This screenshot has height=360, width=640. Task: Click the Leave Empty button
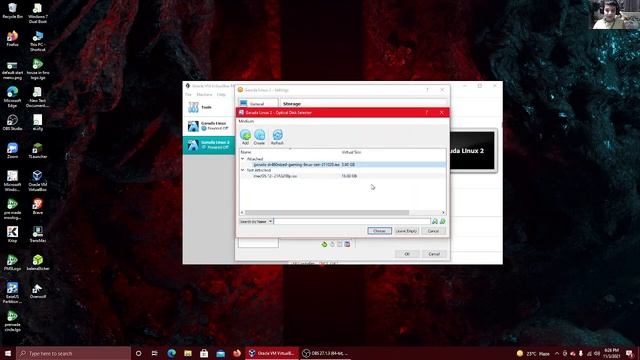(x=407, y=231)
